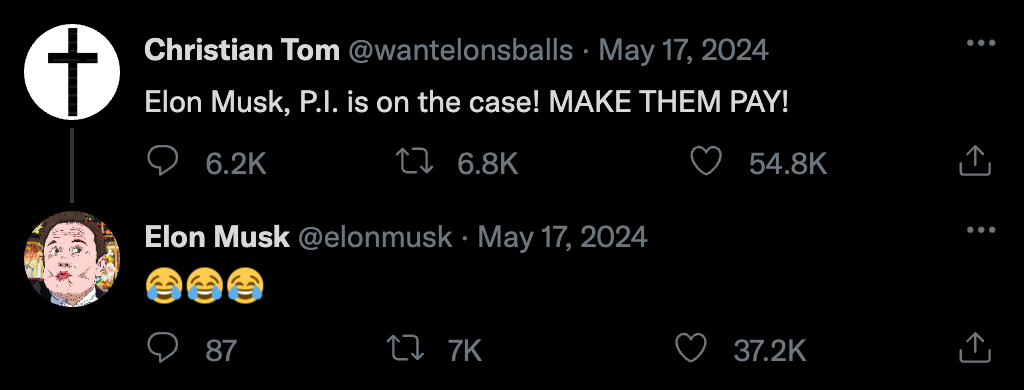The width and height of the screenshot is (1024, 390).
Task: Open Elon Musk's May 17, 2024 timestamp
Action: coord(562,236)
